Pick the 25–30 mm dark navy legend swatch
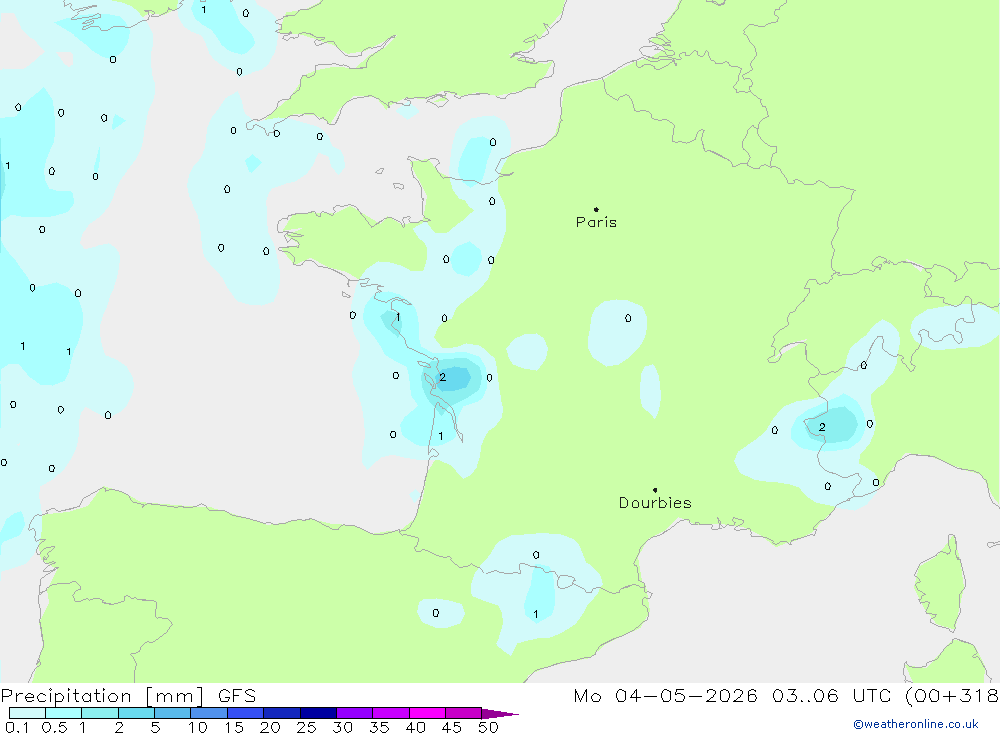Screen dimensions: 1000x733 (x=318, y=713)
